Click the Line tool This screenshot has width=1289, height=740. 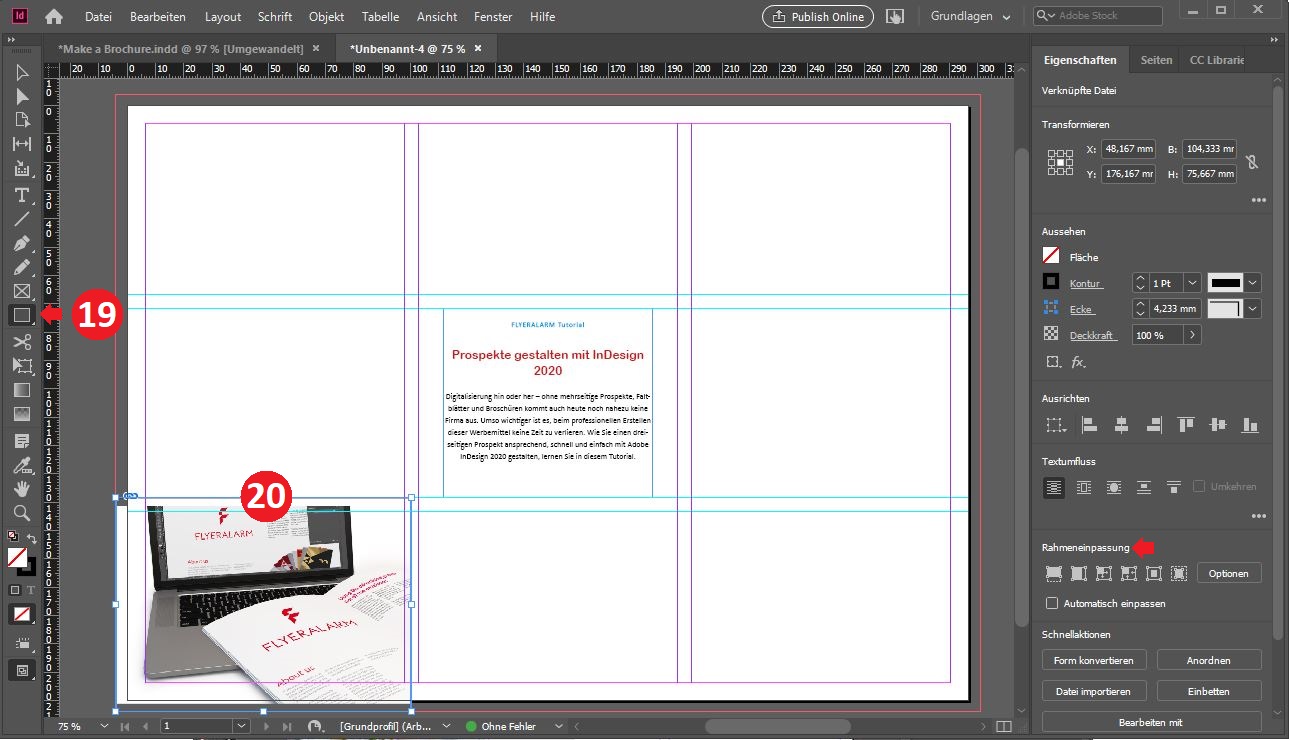(x=21, y=219)
